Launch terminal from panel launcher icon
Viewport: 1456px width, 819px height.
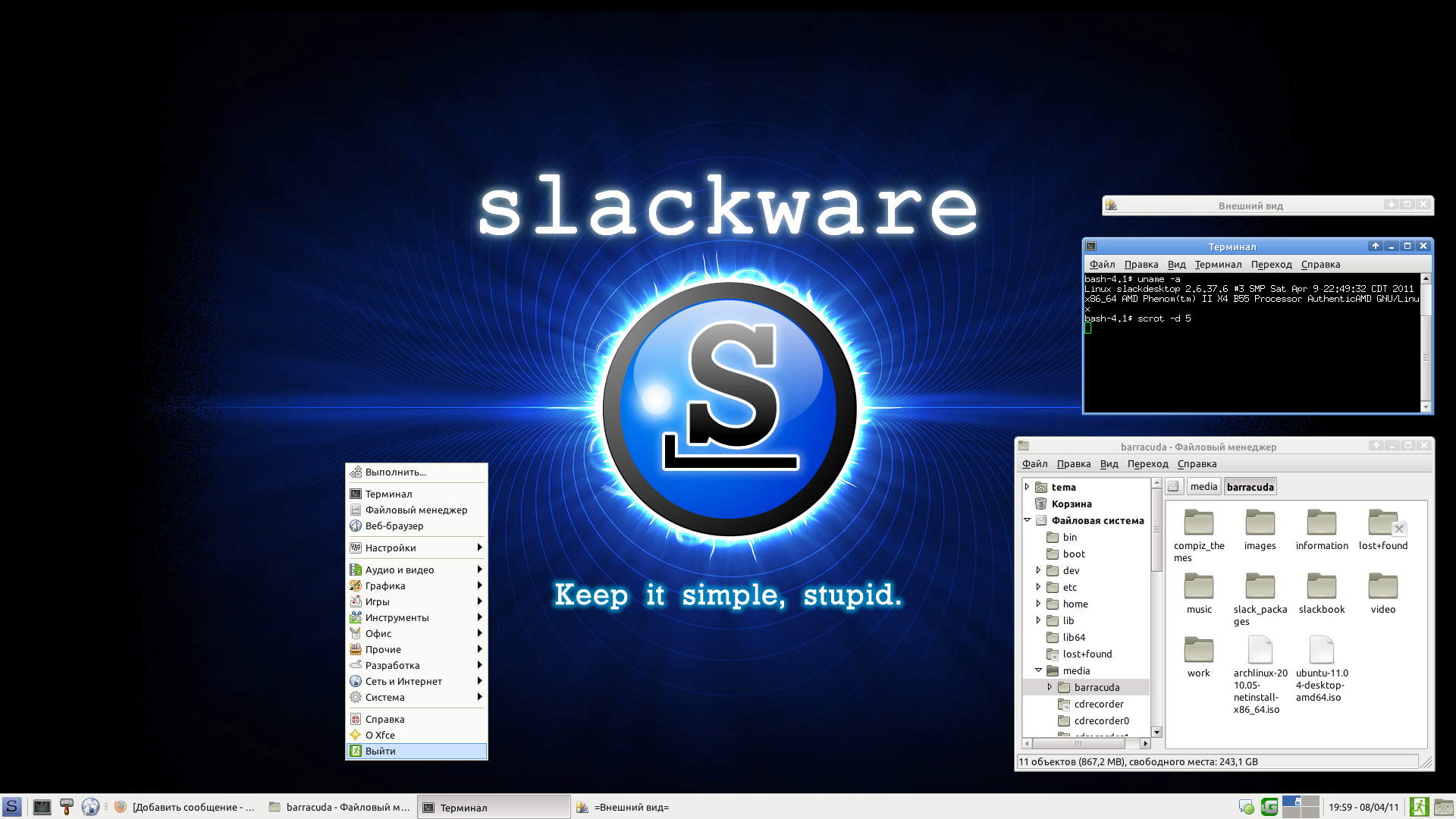42,807
